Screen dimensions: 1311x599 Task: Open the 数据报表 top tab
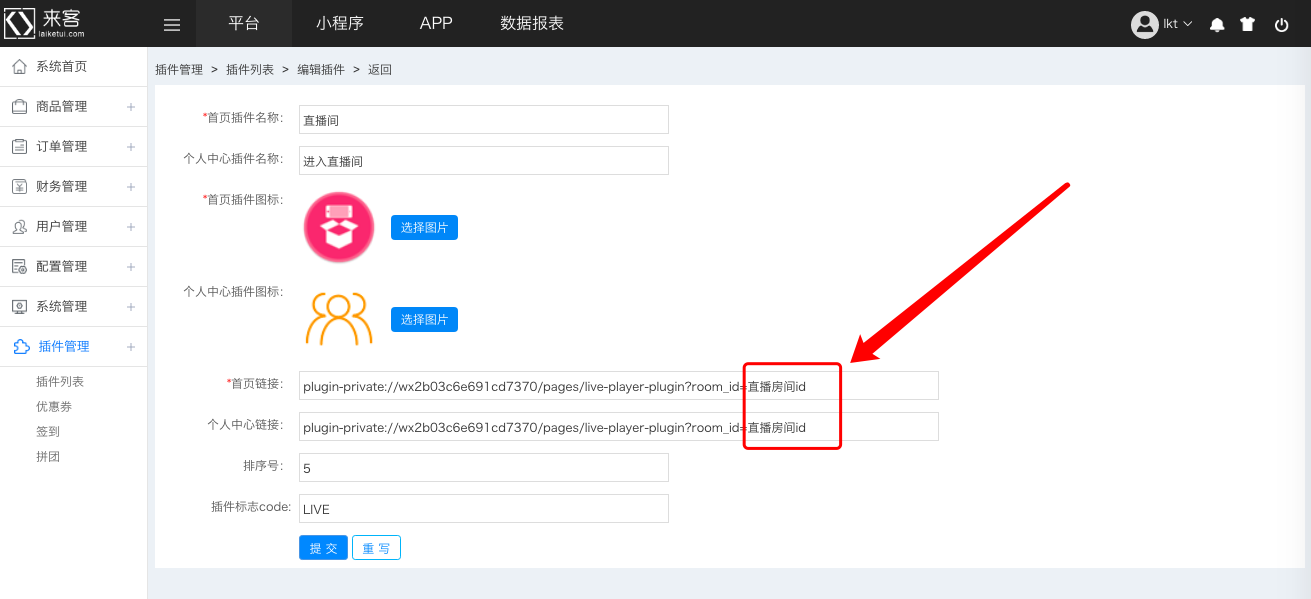(532, 23)
